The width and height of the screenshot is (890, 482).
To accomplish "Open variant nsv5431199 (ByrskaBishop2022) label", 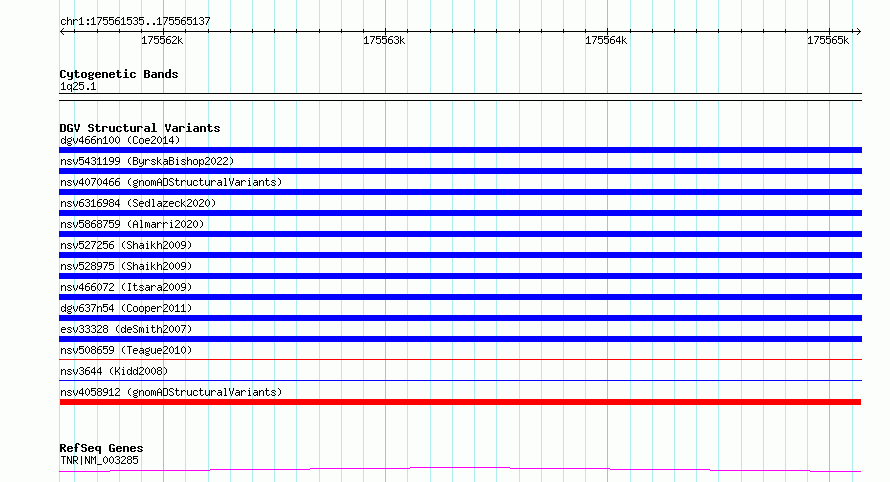I will click(147, 161).
